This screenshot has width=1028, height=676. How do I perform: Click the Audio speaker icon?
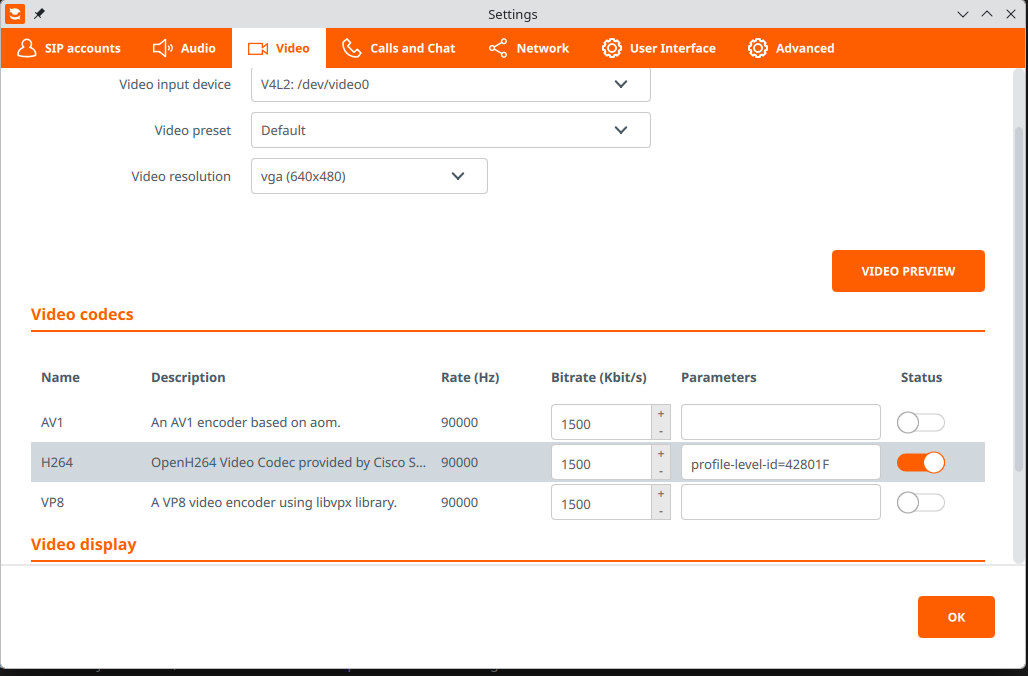click(163, 48)
